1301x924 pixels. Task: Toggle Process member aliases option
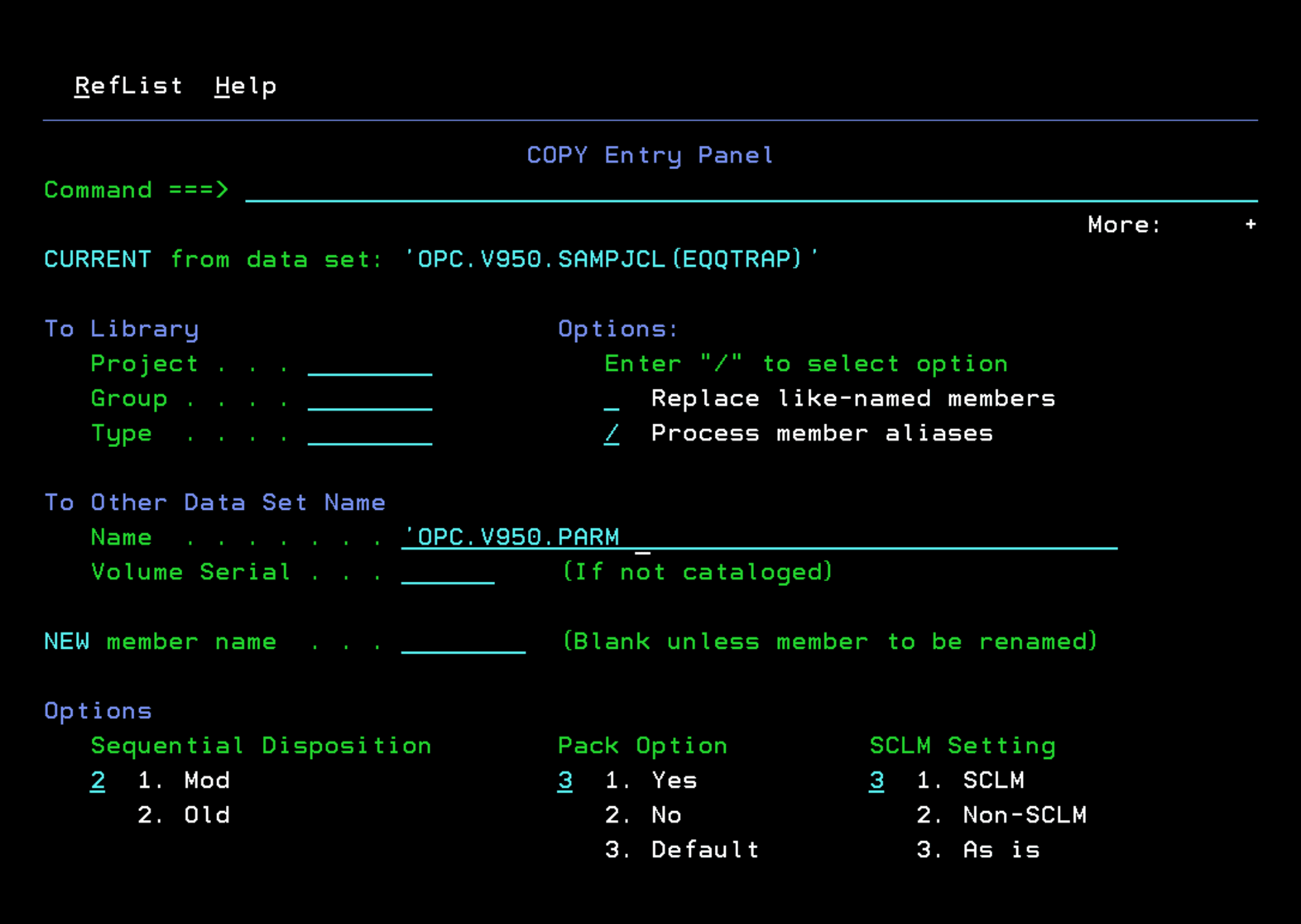[x=611, y=434]
